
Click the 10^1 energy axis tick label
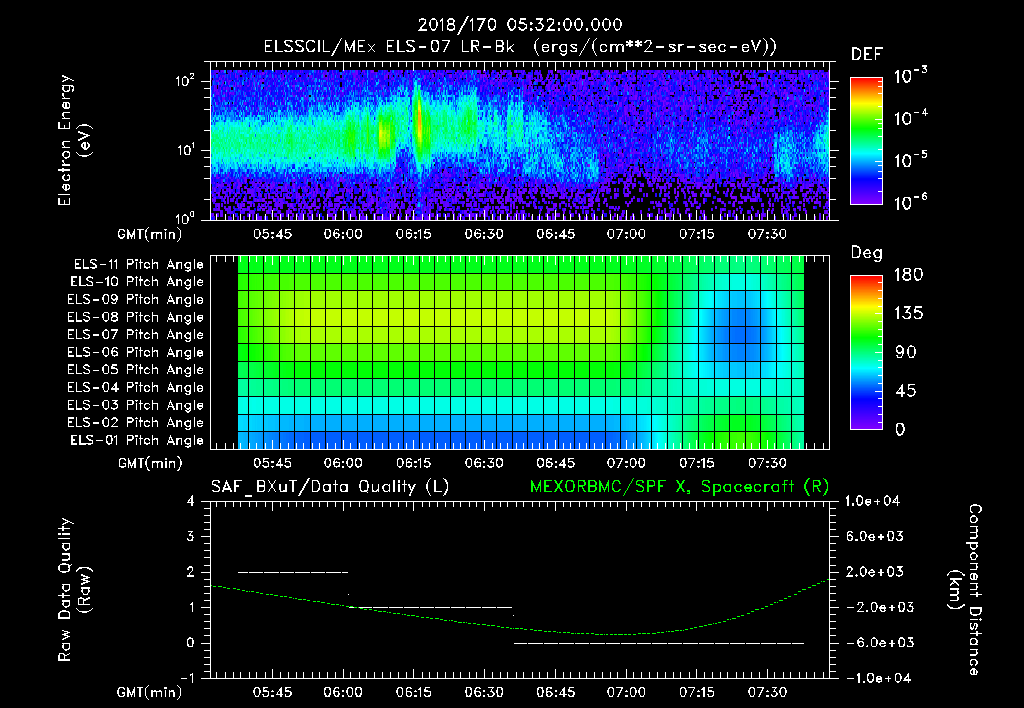pyautogui.click(x=185, y=150)
